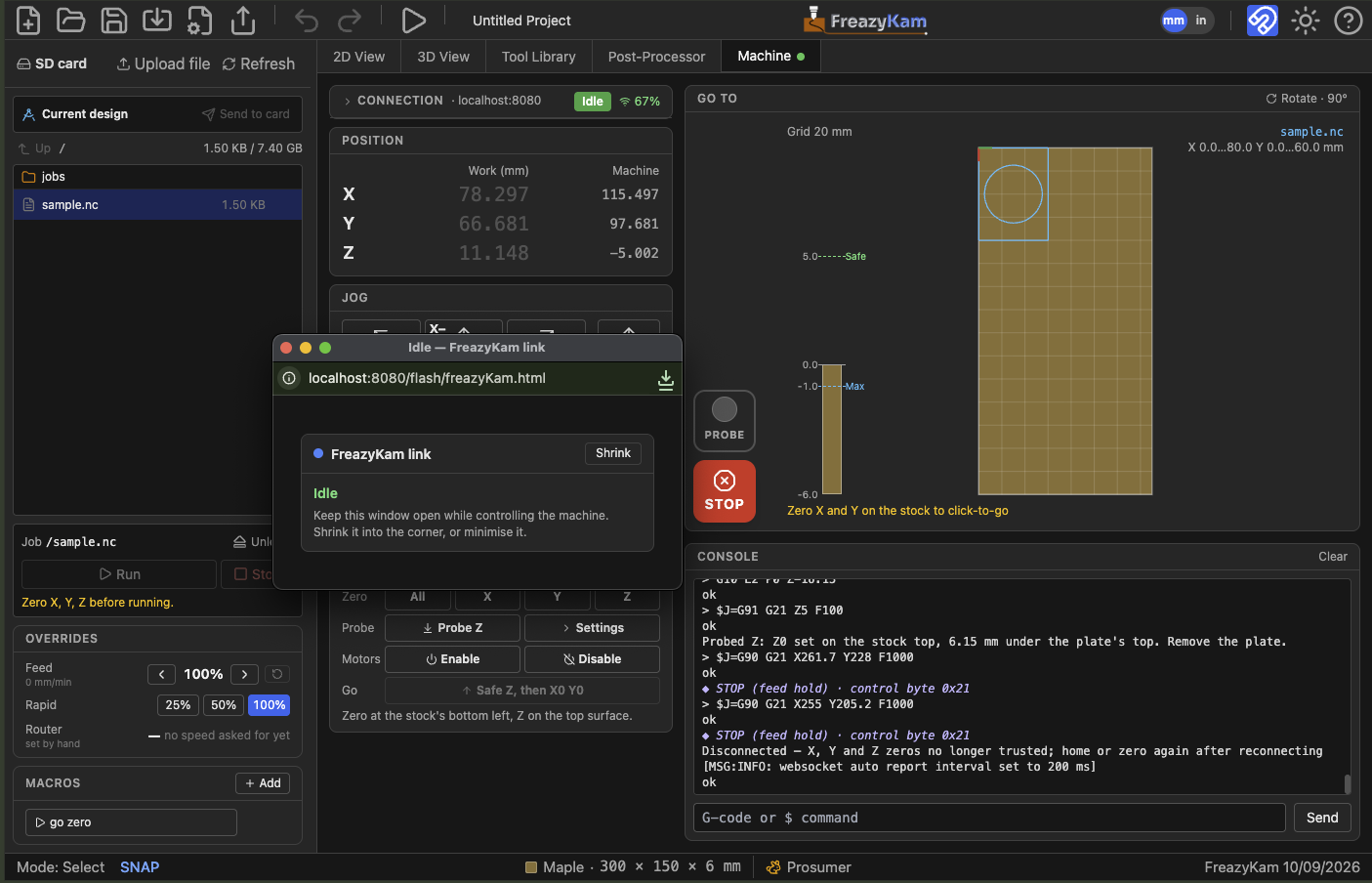The image size is (1372, 883).
Task: Decrease feed override percentage
Action: (161, 674)
